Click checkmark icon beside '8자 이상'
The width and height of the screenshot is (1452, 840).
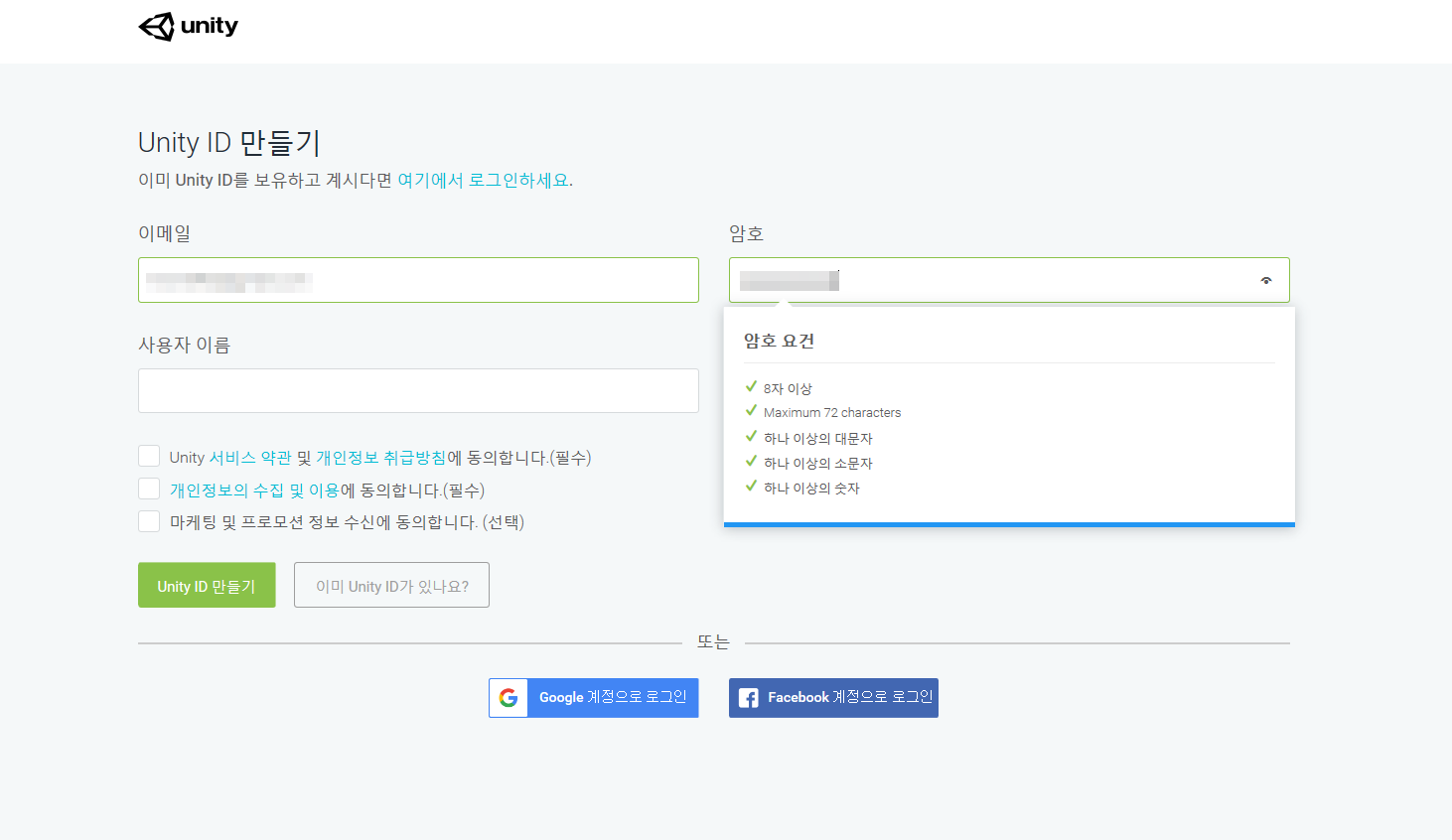(x=751, y=386)
